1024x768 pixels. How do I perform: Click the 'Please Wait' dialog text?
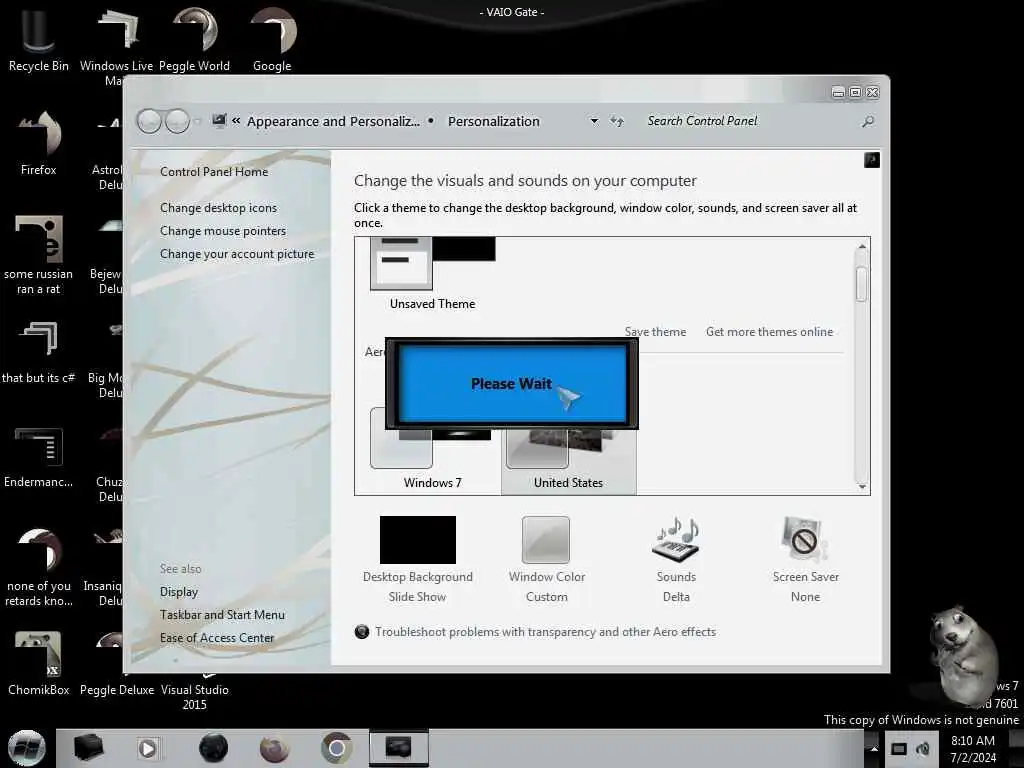tap(511, 384)
